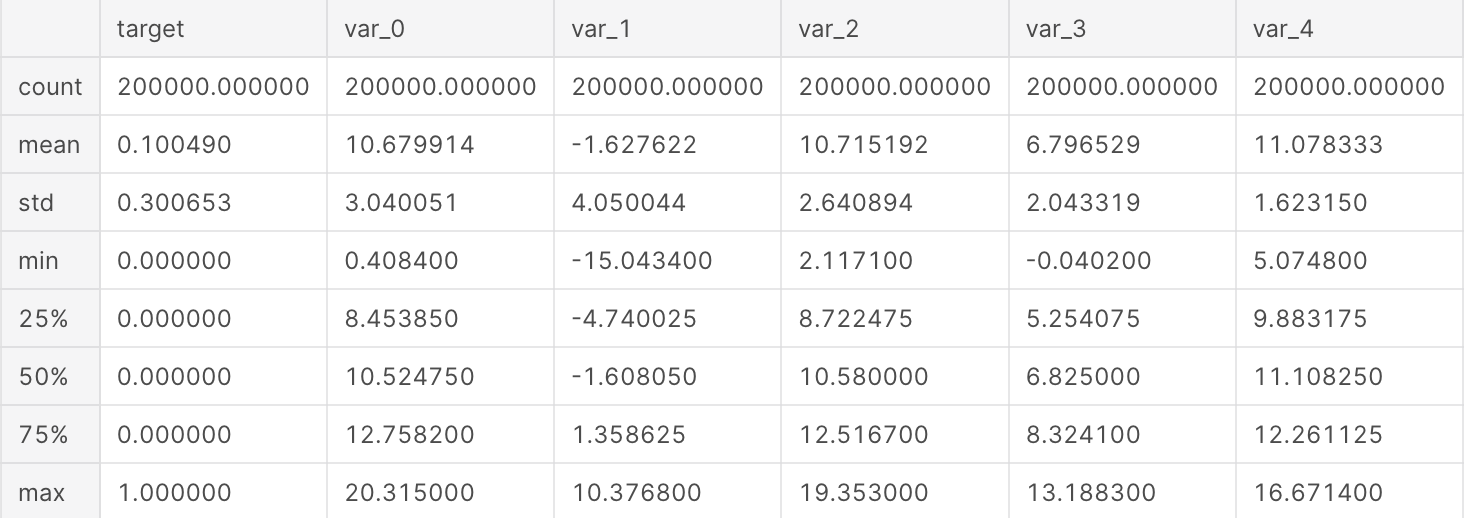Click the count row label
The image size is (1464, 518).
[50, 87]
